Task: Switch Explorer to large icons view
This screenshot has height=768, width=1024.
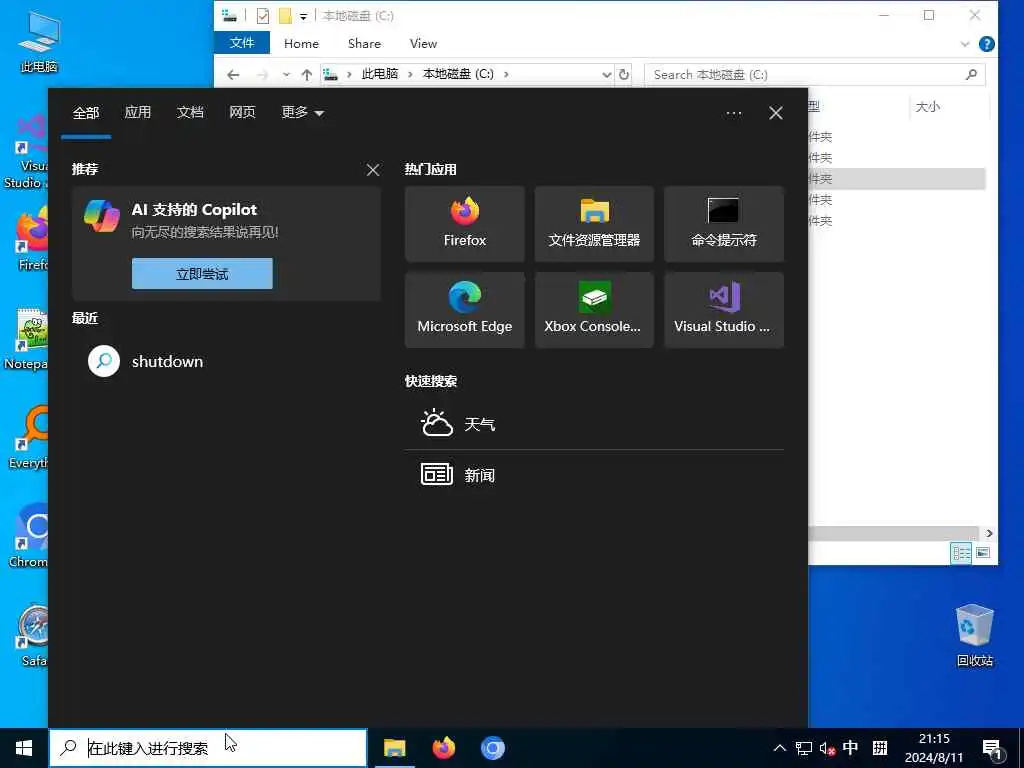Action: coord(982,553)
